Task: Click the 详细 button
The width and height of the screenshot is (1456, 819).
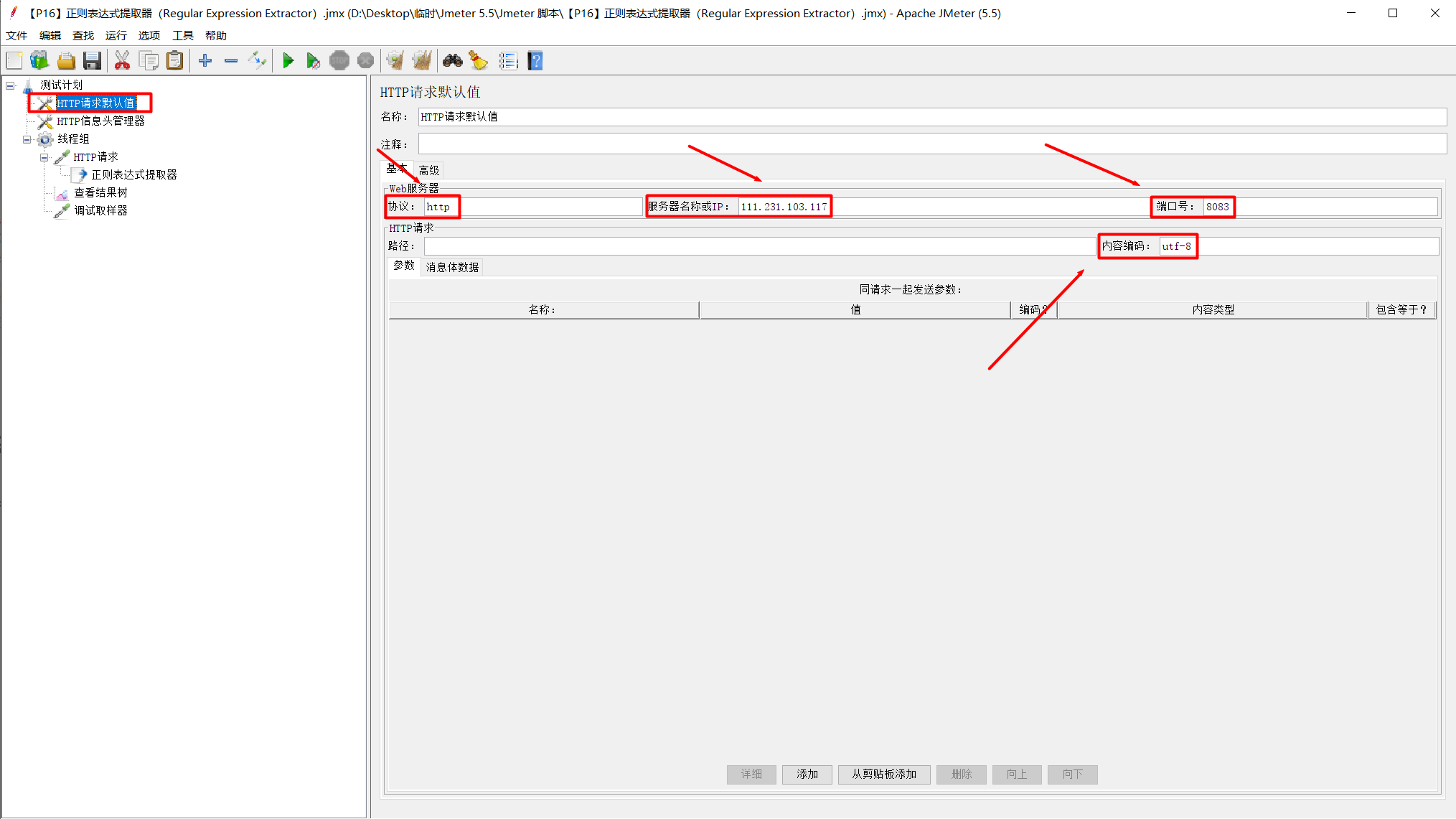Action: 751,774
